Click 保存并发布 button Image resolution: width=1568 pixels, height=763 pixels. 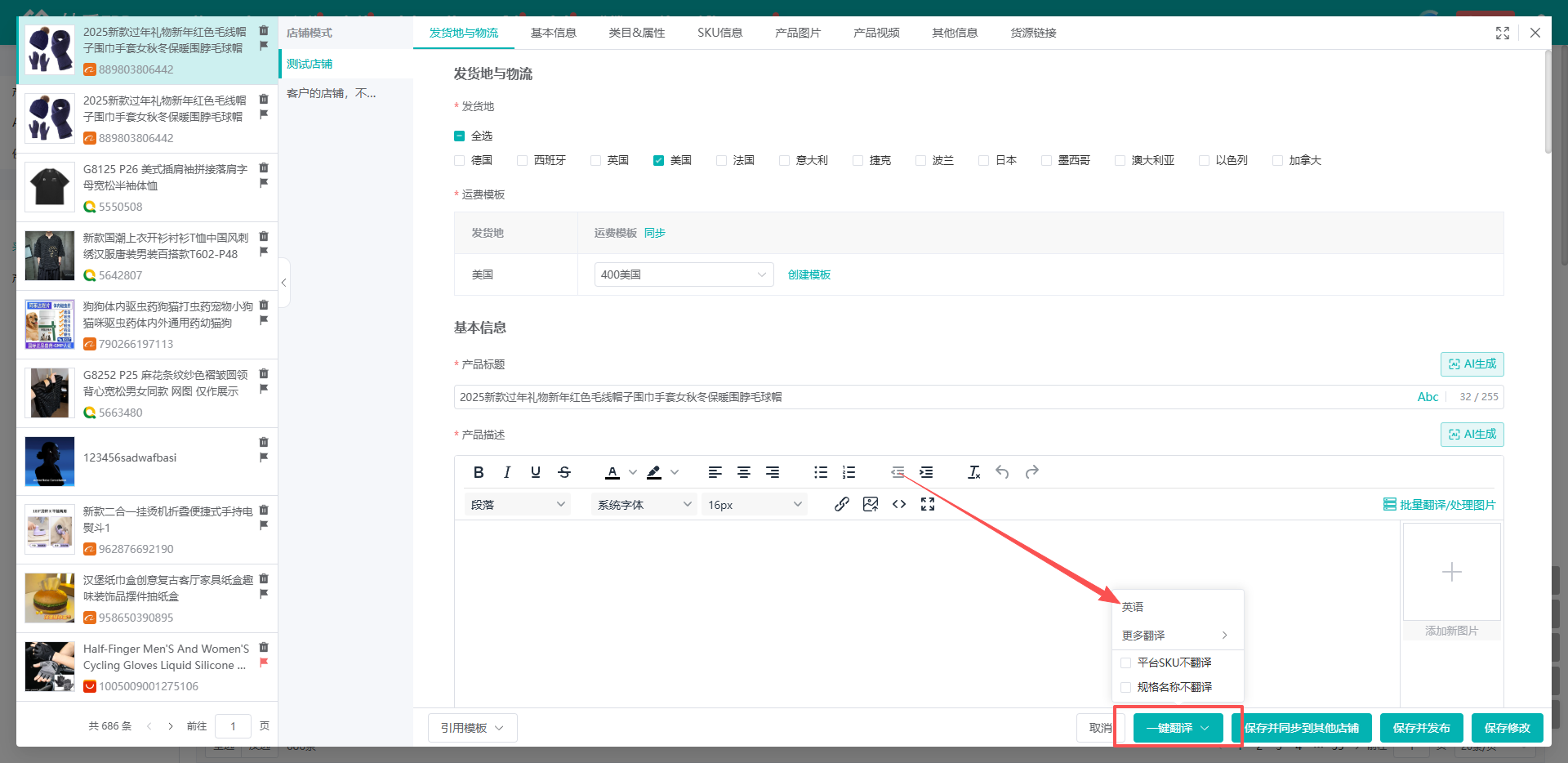tap(1422, 728)
